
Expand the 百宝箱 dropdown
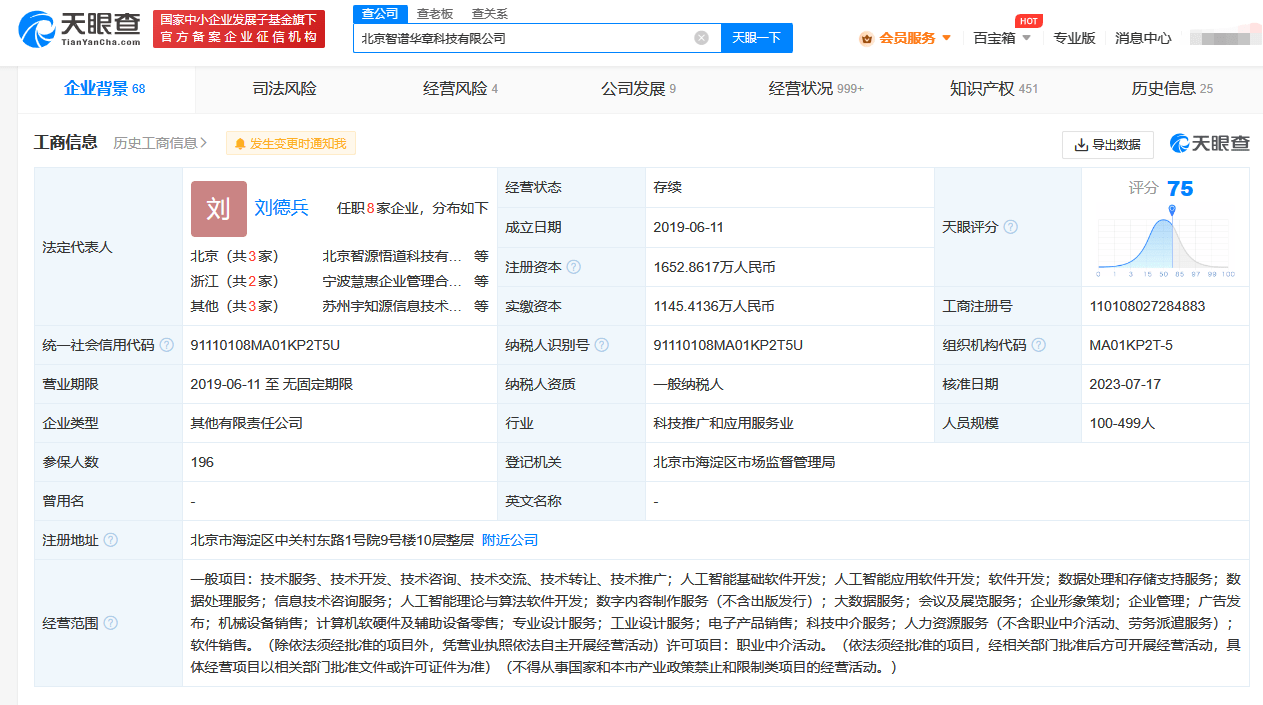click(1001, 38)
